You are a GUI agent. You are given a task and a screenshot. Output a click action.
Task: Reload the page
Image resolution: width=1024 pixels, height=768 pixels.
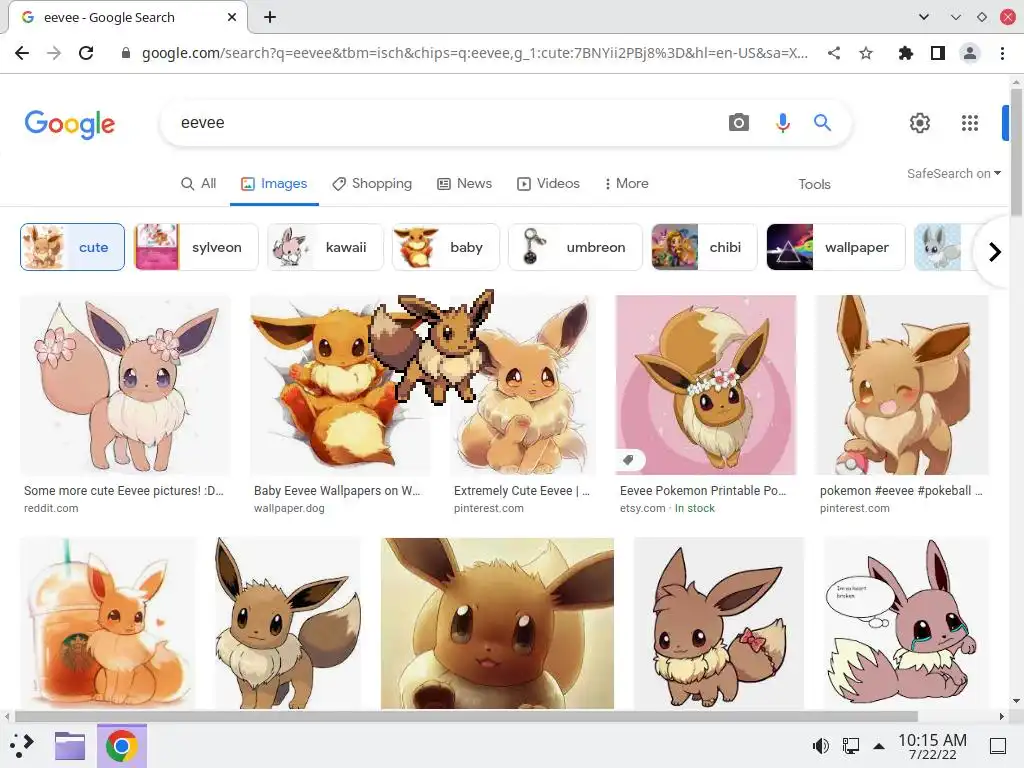86,53
